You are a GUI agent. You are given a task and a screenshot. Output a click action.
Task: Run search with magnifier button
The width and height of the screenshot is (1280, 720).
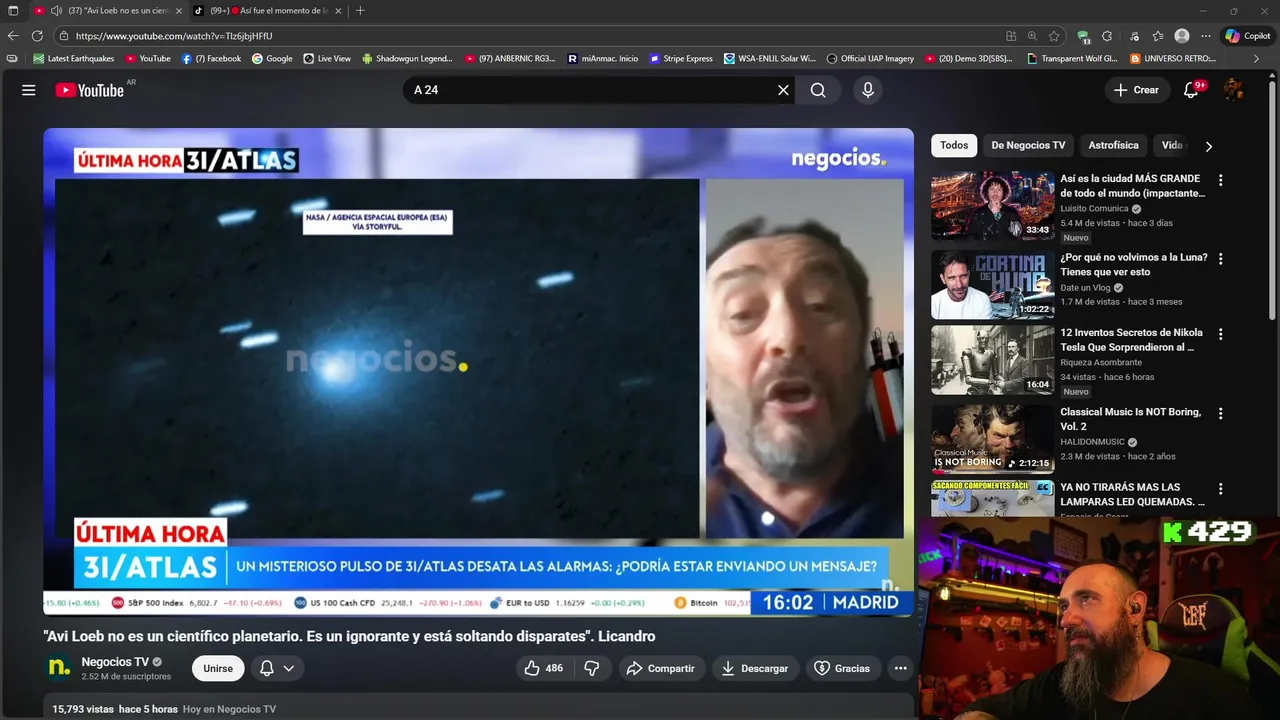tap(818, 90)
